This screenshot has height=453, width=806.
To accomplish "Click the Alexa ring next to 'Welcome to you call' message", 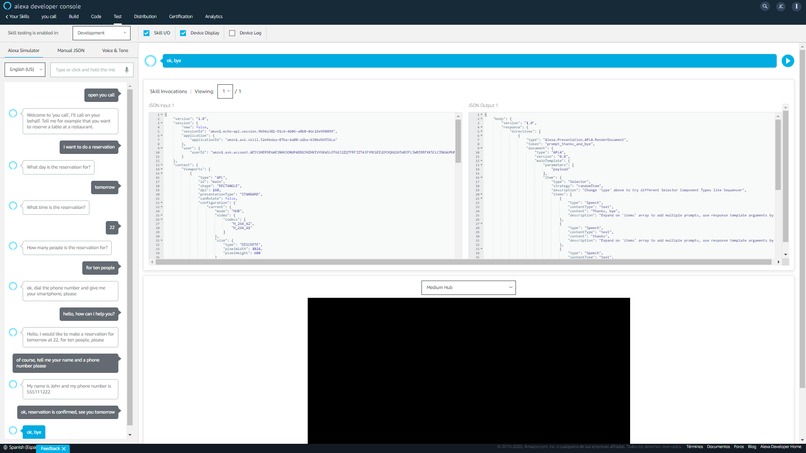I will coord(13,113).
